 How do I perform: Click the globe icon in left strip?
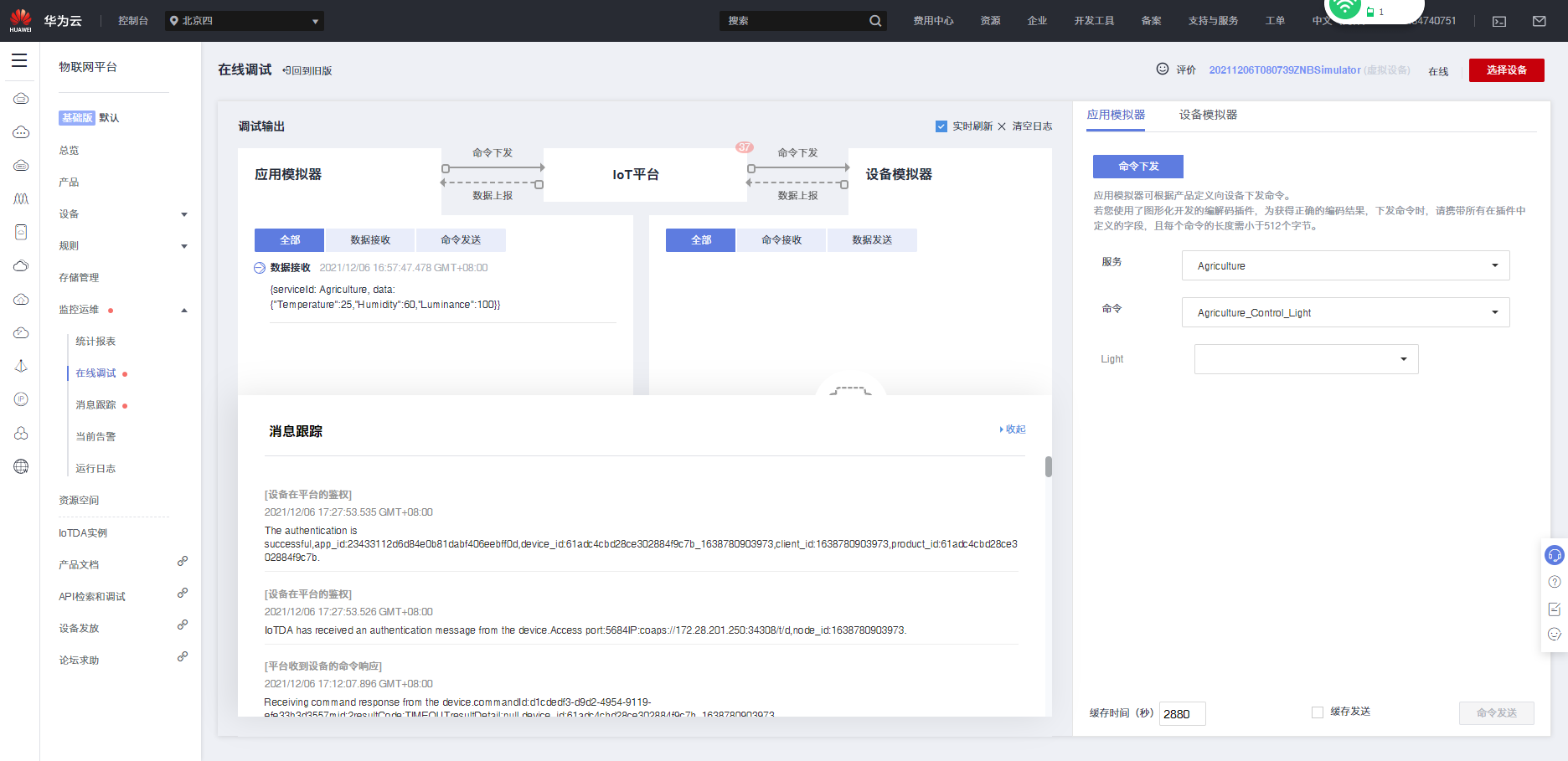click(21, 466)
